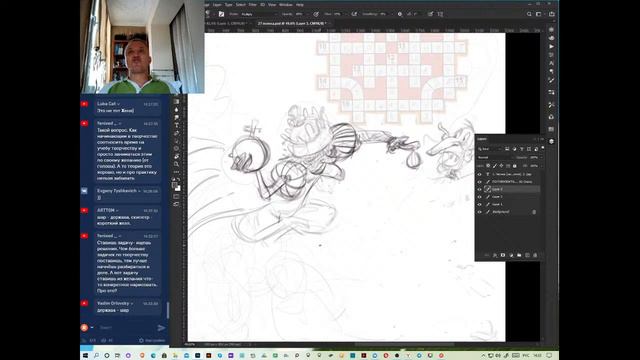Change the screen mode
640x360 pixels.
click(177, 204)
